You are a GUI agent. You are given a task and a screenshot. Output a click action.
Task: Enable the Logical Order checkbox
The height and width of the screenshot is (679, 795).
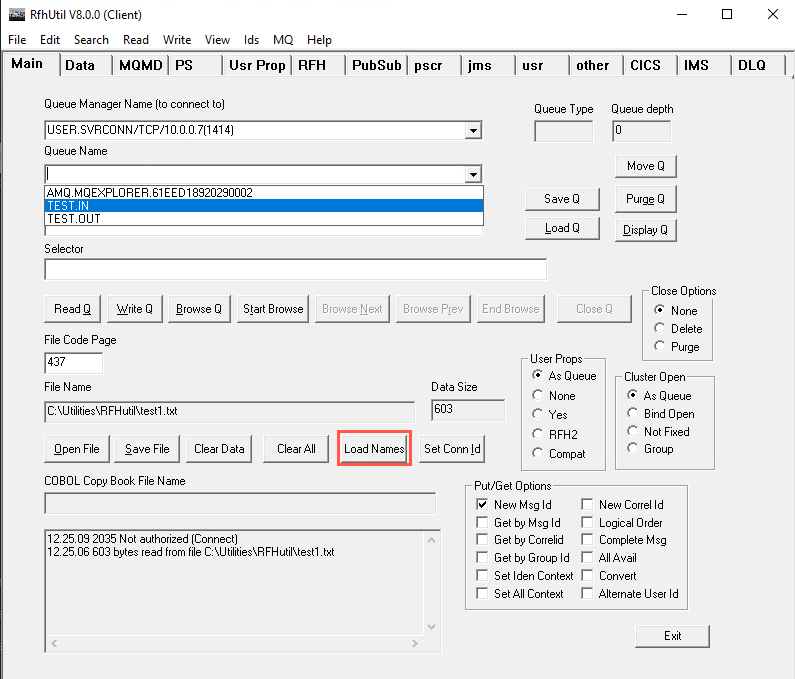tap(587, 522)
